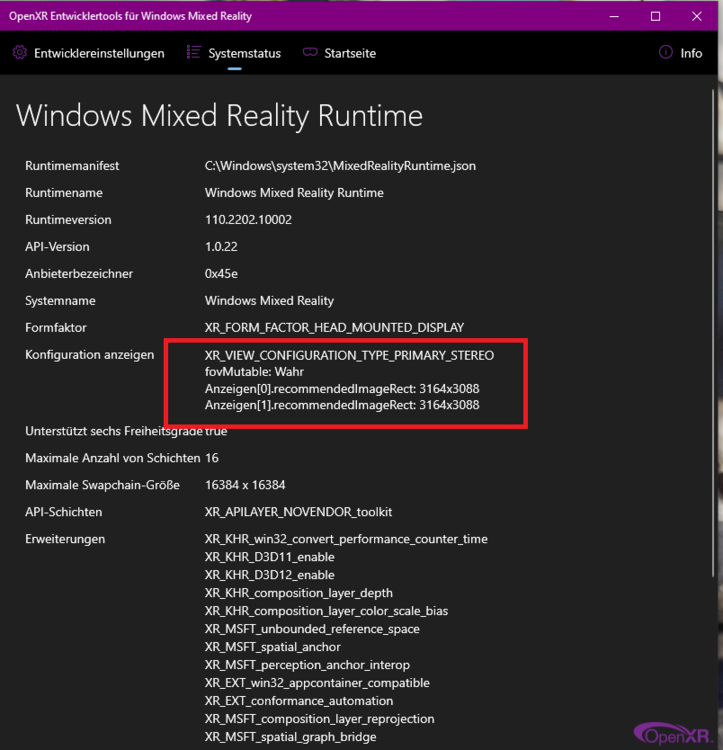This screenshot has width=723, height=750.
Task: Switch to the Systemstatus tab
Action: [x=234, y=53]
